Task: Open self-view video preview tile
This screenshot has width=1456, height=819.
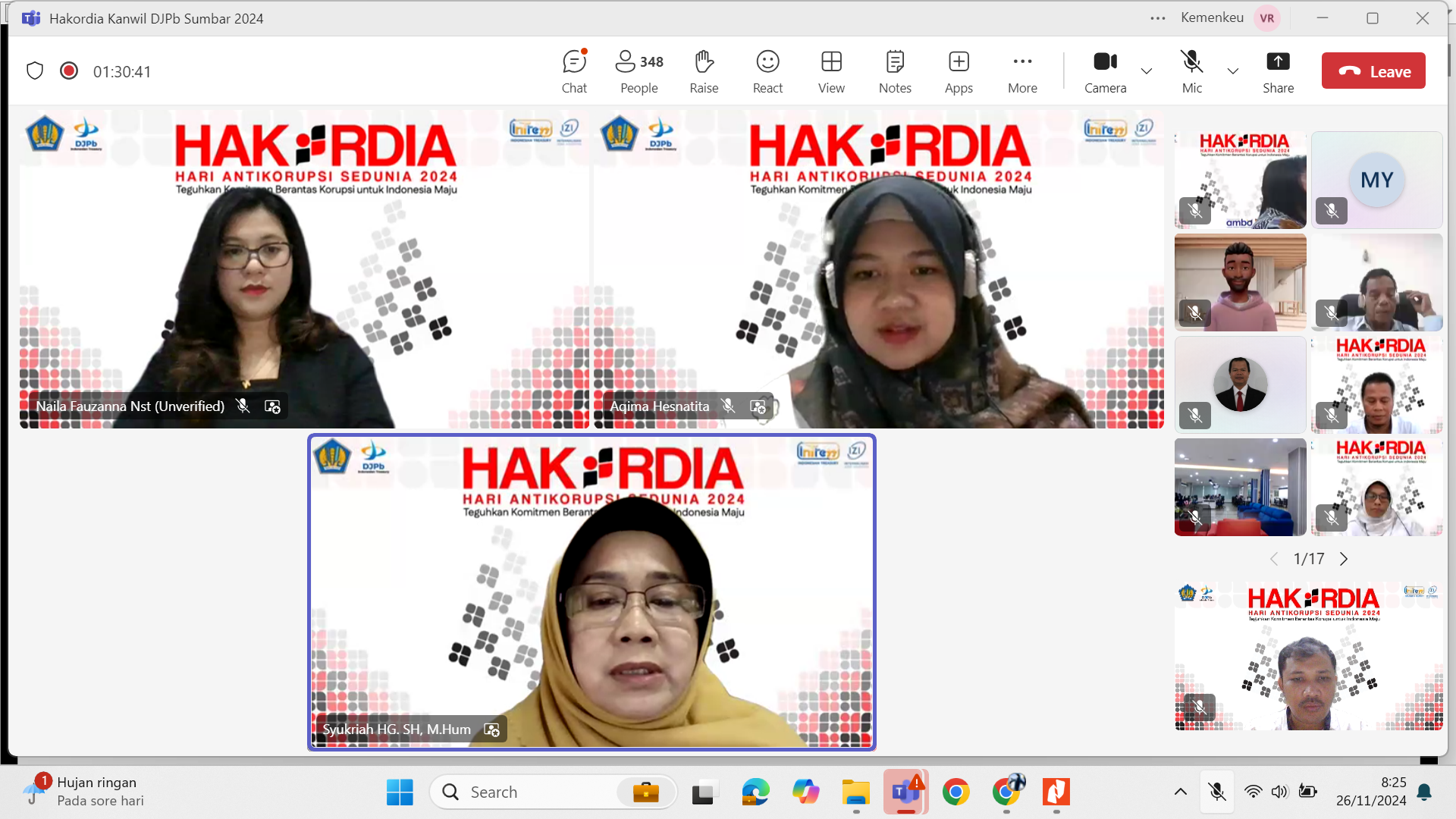Action: point(1309,656)
